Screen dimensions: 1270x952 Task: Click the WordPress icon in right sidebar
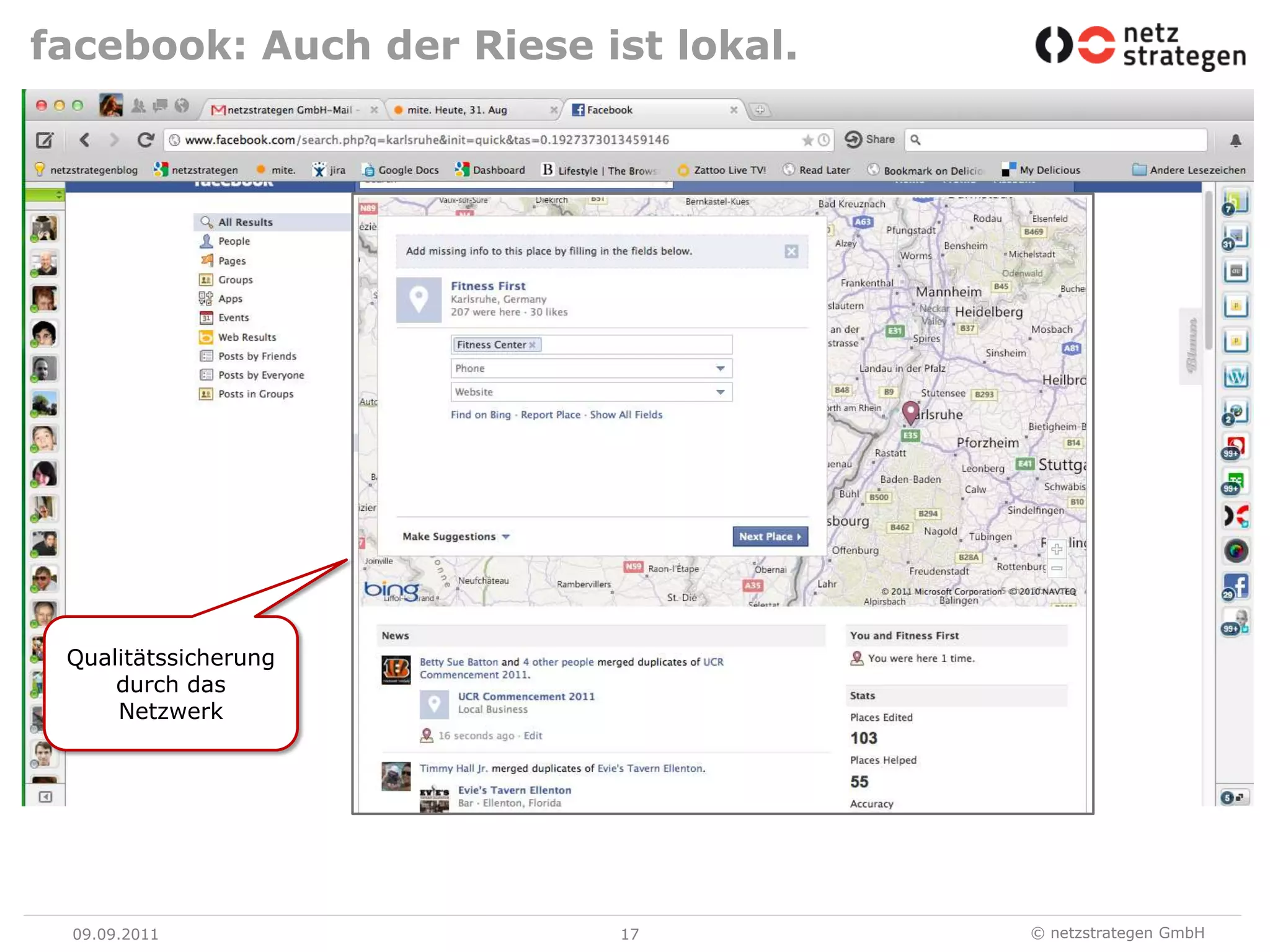point(1236,376)
